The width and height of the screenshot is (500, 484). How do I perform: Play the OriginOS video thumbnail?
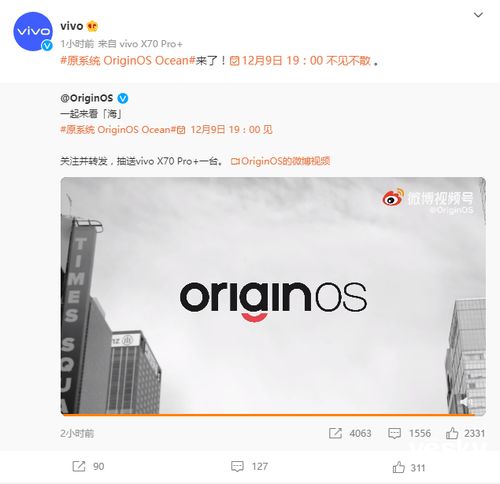click(273, 296)
